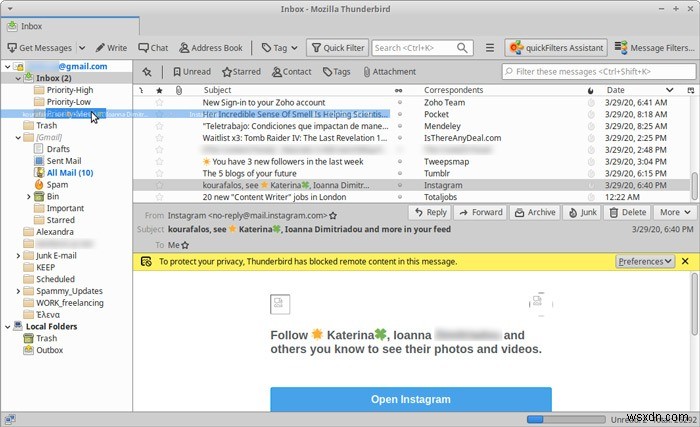The image size is (700, 427).
Task: Mark the message as Junk
Action: coord(582,213)
